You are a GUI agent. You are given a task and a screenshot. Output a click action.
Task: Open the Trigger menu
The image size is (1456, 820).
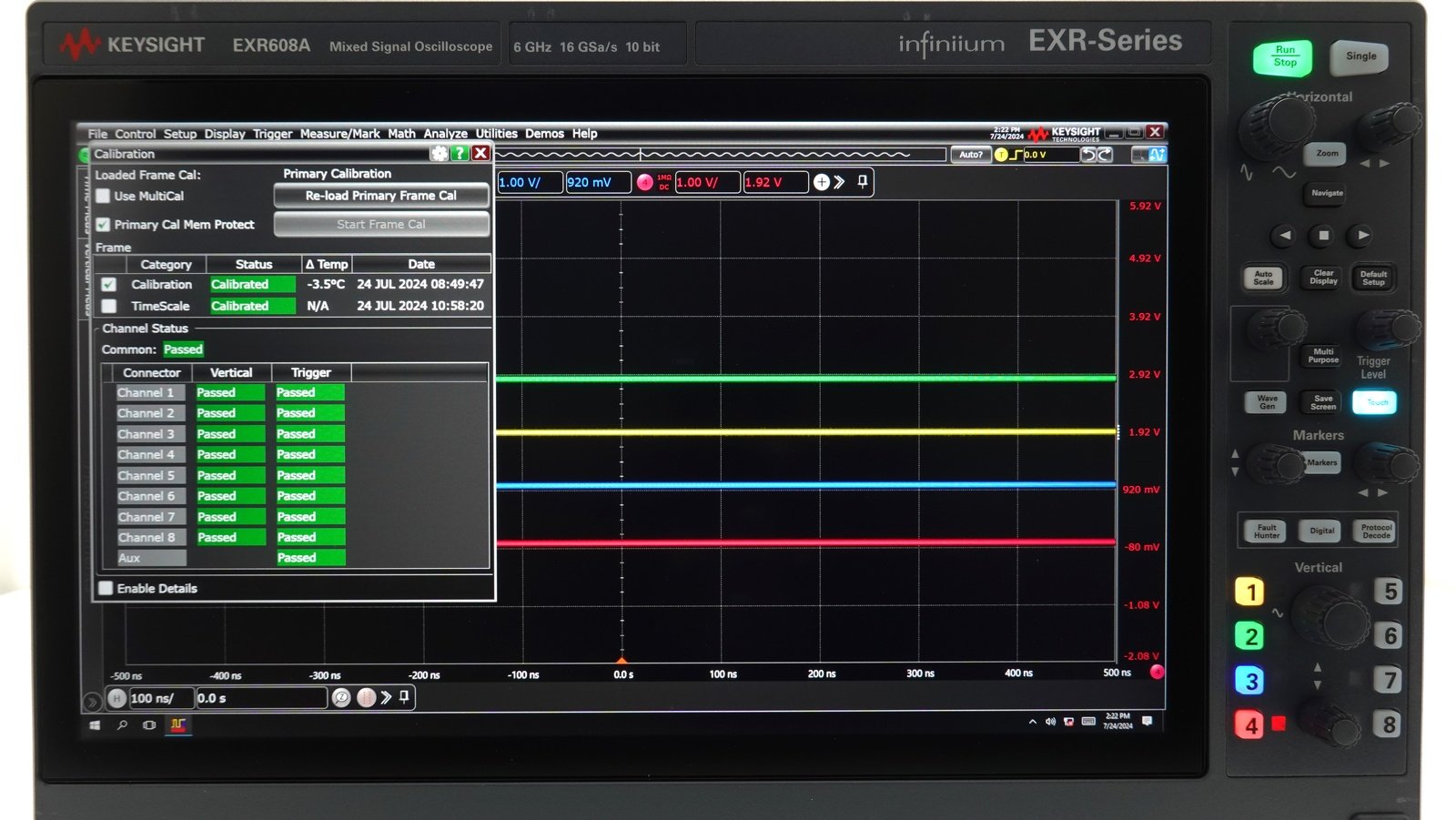273,134
